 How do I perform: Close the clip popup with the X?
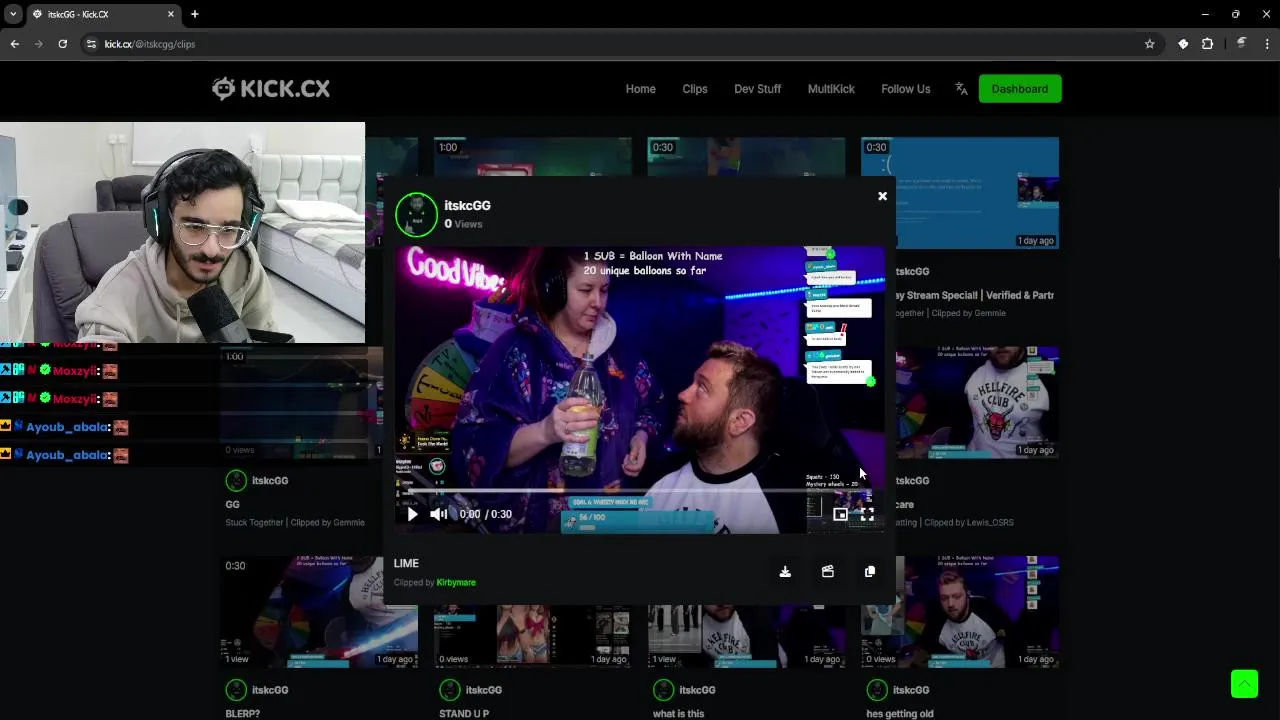882,196
